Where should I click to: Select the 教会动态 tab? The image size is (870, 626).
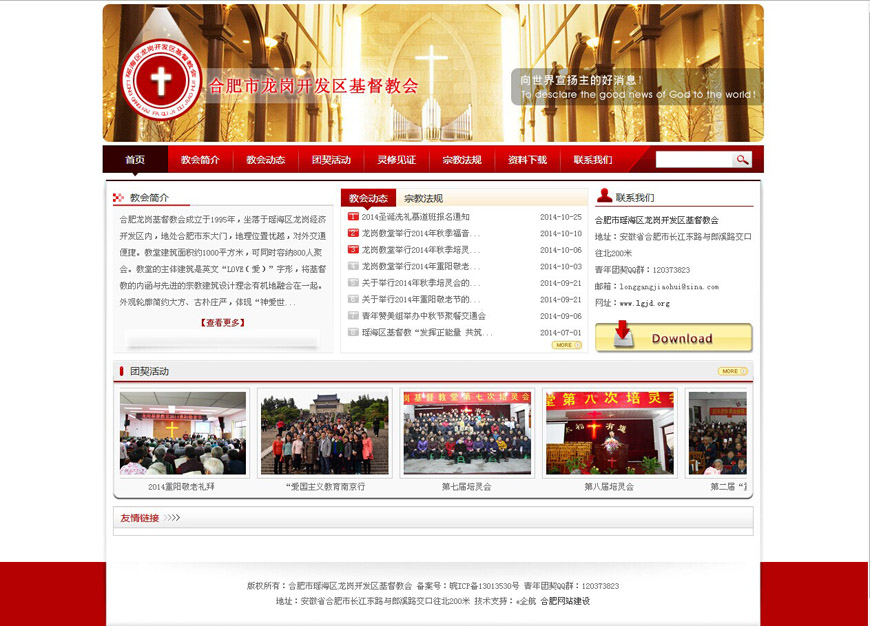[368, 198]
